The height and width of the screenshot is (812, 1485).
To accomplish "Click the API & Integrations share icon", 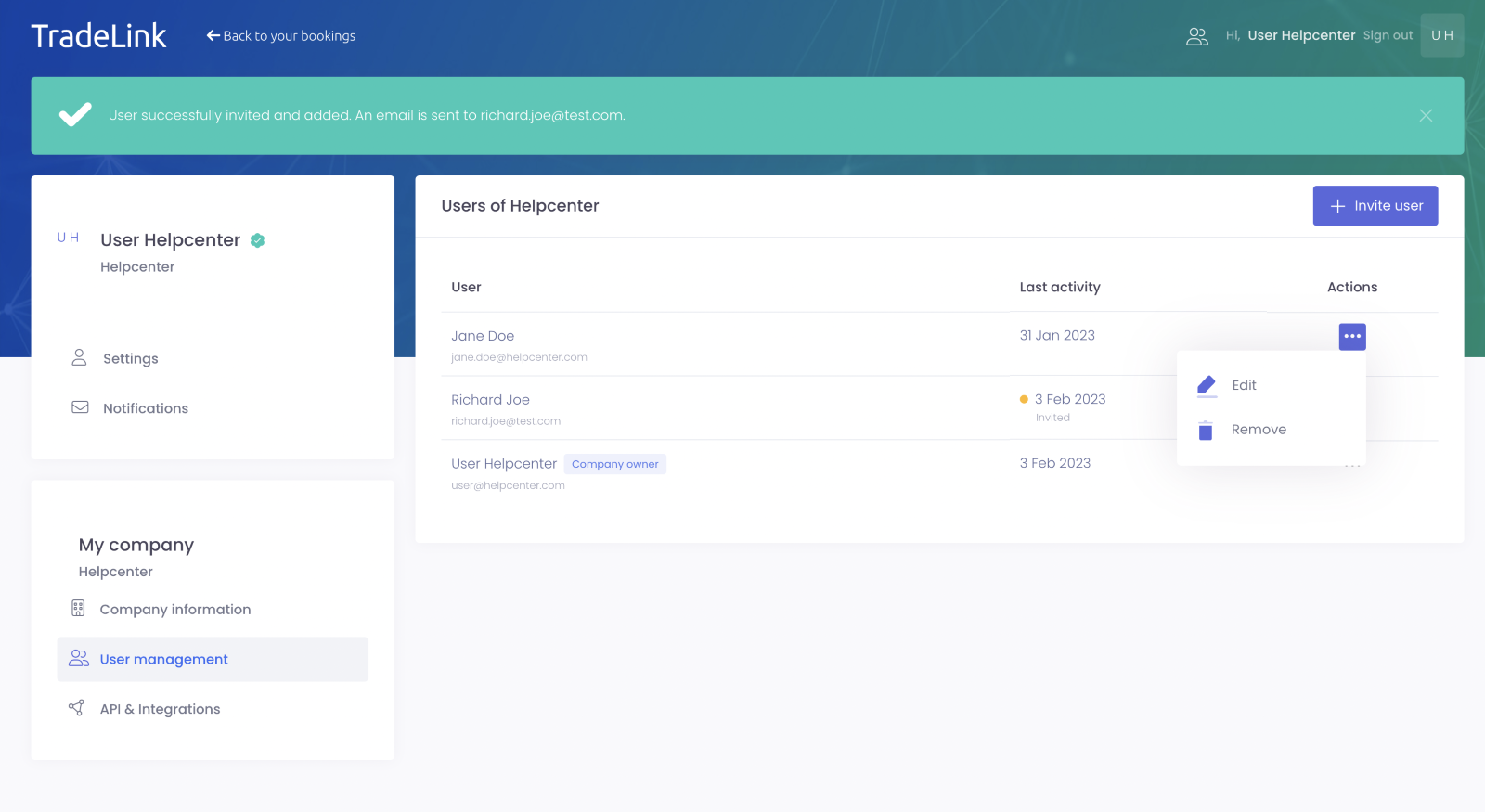I will (77, 708).
